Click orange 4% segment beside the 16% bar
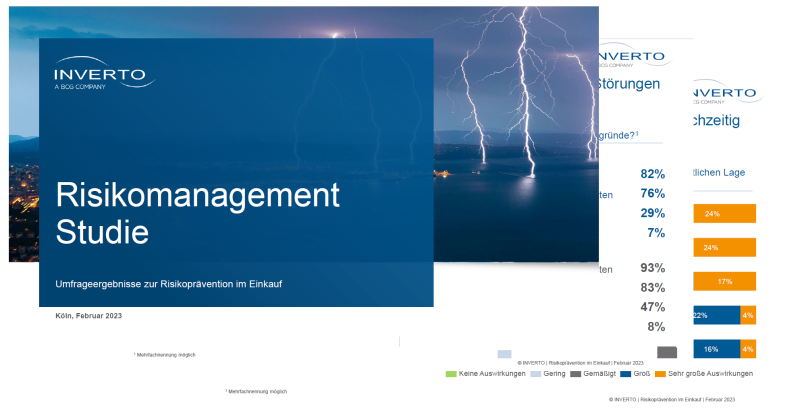The width and height of the screenshot is (800, 415). (x=748, y=349)
